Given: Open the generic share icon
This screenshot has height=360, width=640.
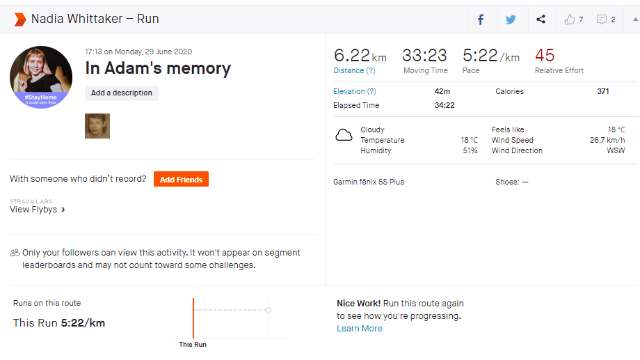Looking at the screenshot, I should coord(540,19).
